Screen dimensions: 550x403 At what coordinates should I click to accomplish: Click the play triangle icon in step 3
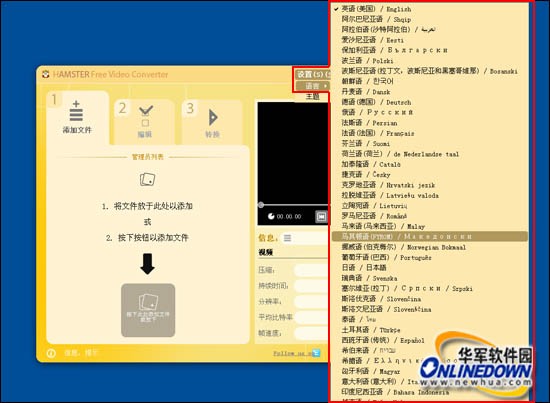point(213,117)
